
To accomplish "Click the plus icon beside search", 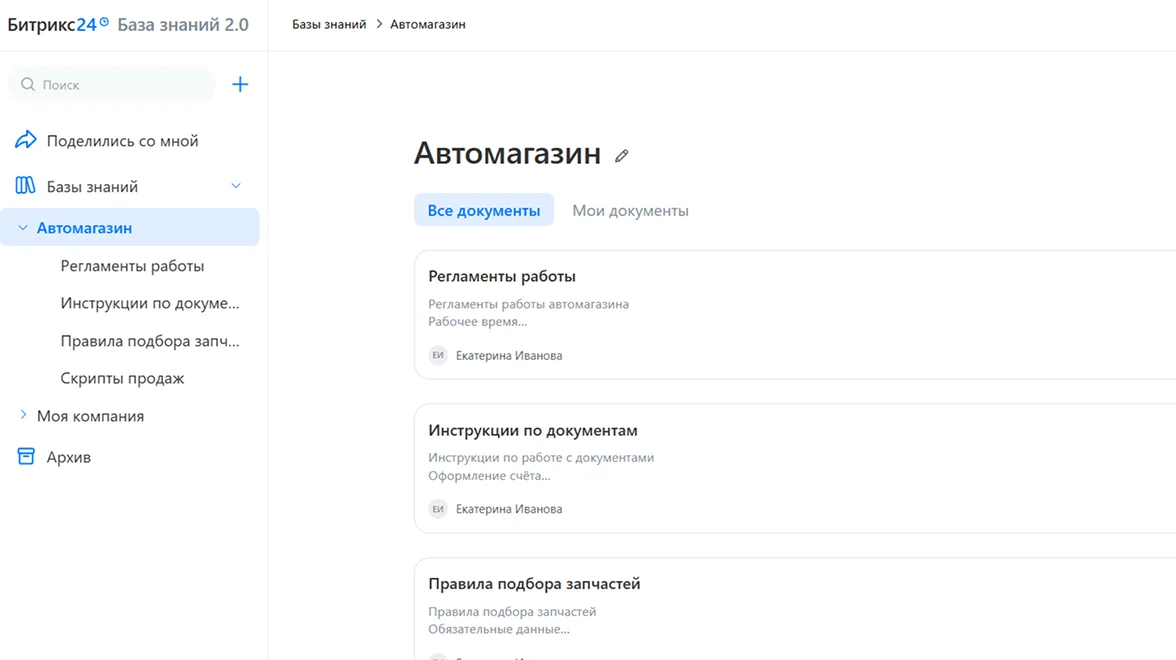I will tap(240, 84).
